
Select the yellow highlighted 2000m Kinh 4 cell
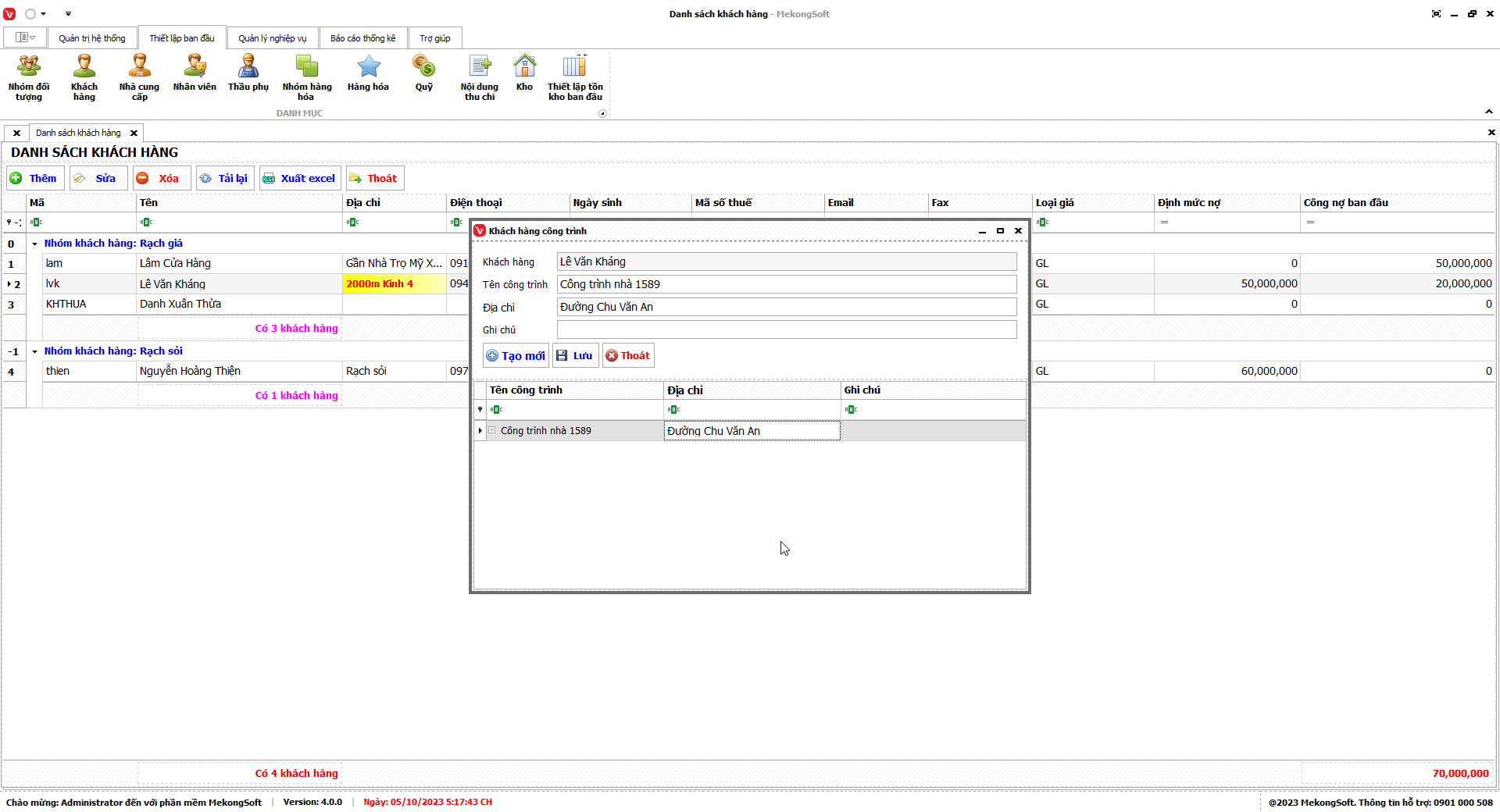pos(395,284)
